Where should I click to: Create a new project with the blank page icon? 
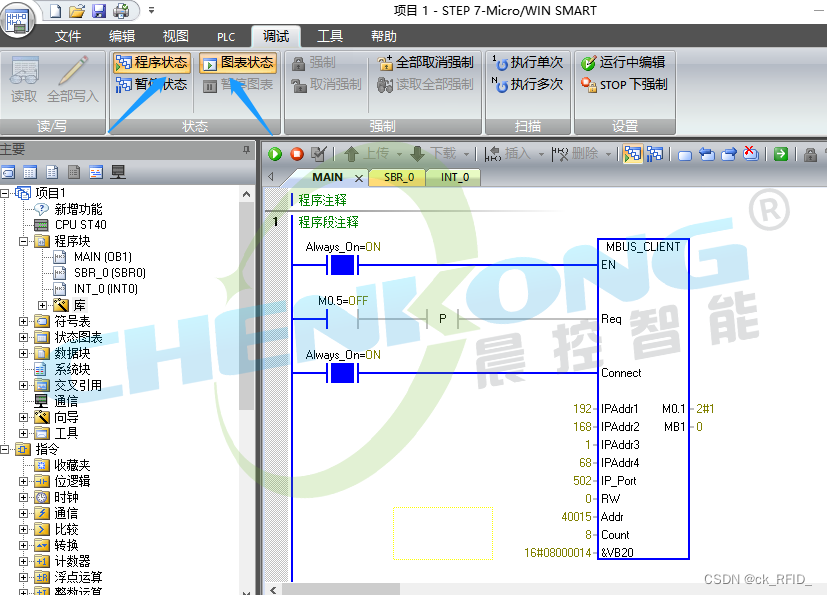click(55, 11)
